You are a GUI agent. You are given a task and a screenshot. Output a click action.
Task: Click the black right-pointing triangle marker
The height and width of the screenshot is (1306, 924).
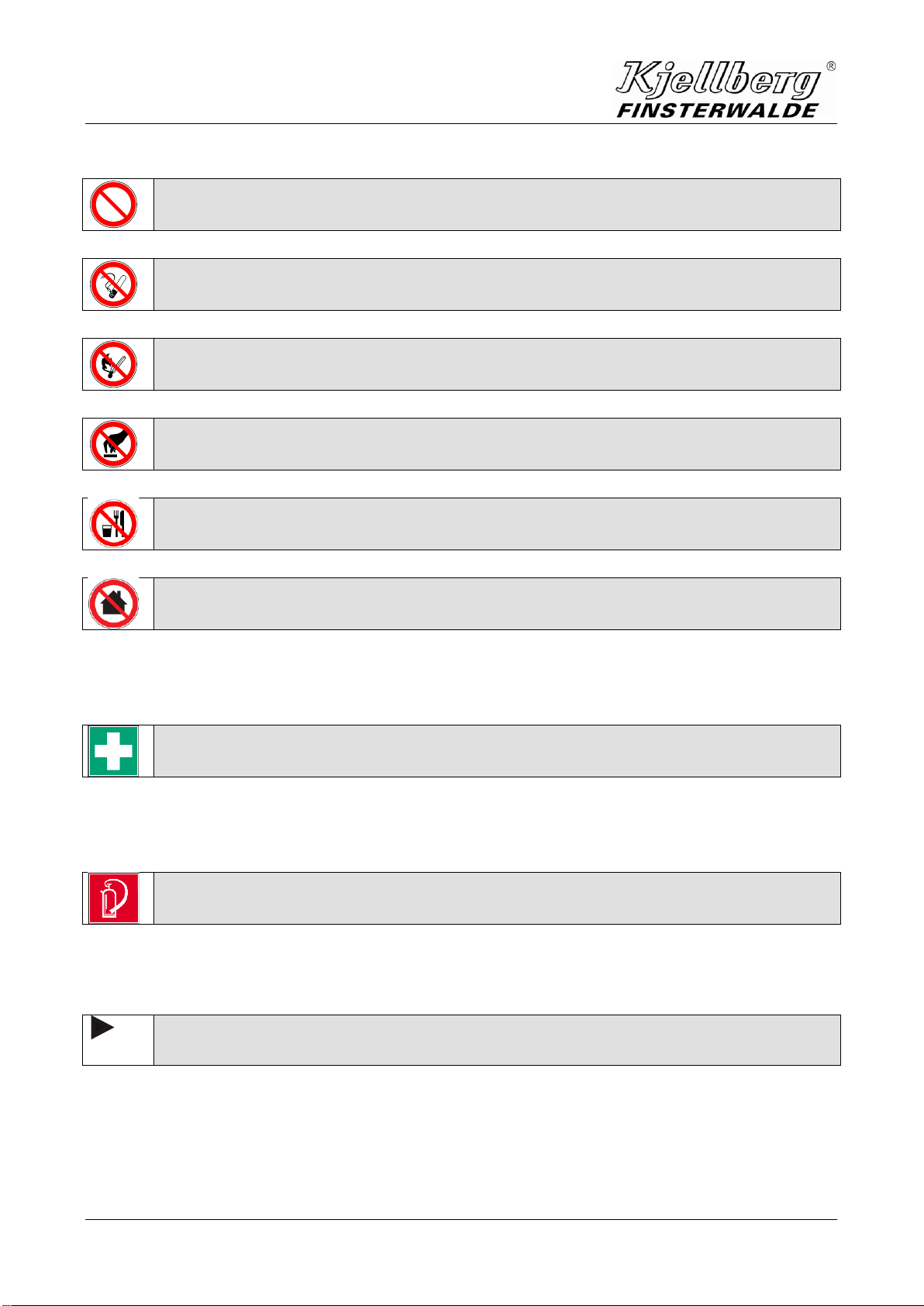point(102,1029)
